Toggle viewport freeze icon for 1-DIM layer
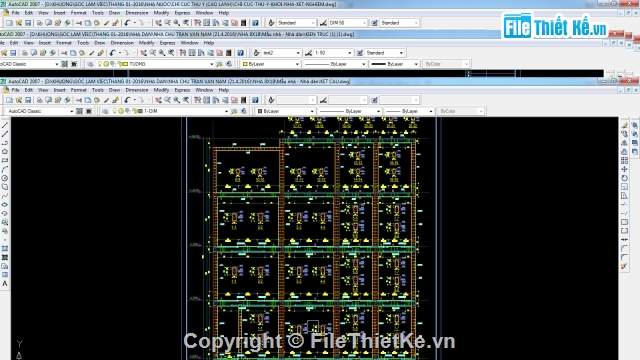The height and width of the screenshot is (360, 640). (x=128, y=111)
